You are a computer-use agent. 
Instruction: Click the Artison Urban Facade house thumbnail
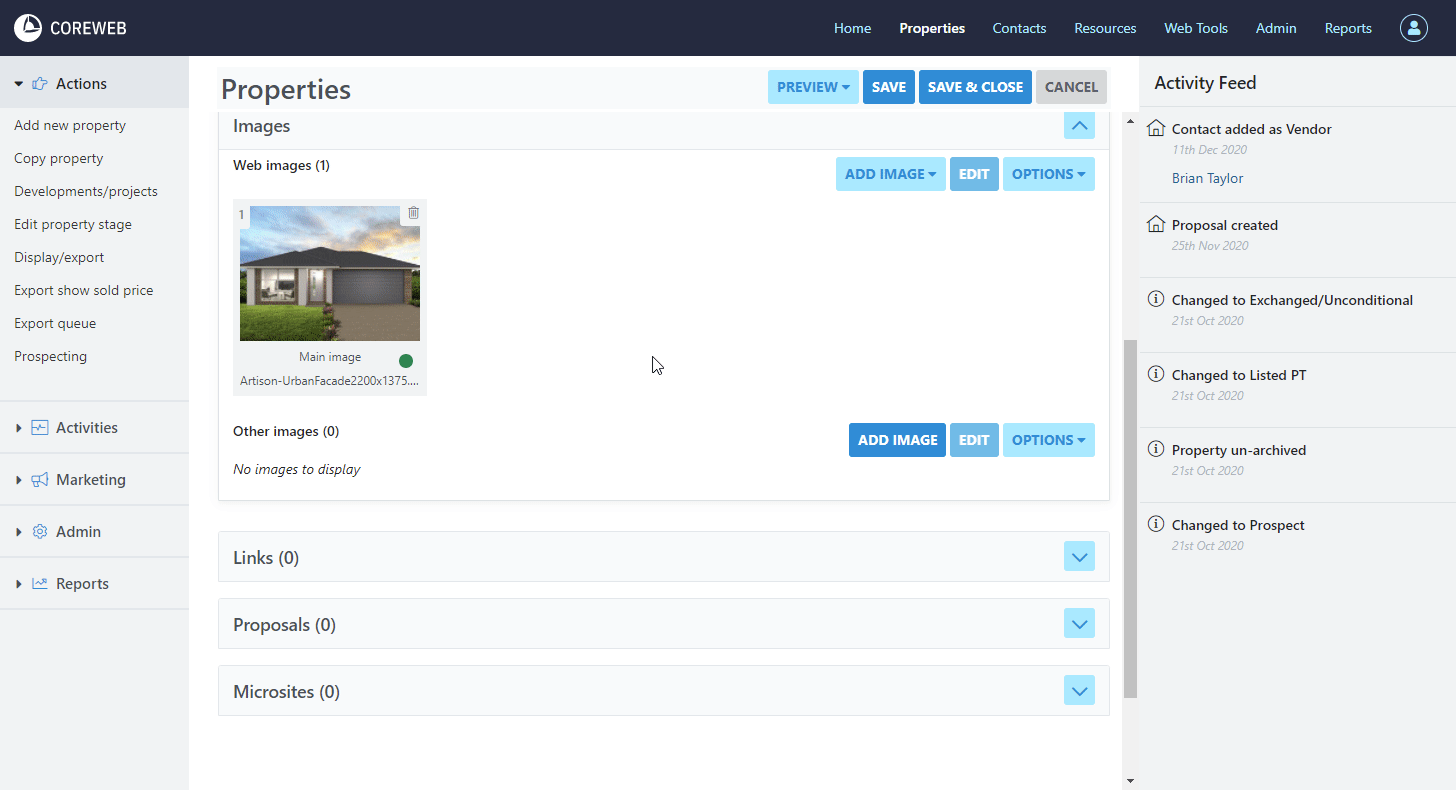330,273
